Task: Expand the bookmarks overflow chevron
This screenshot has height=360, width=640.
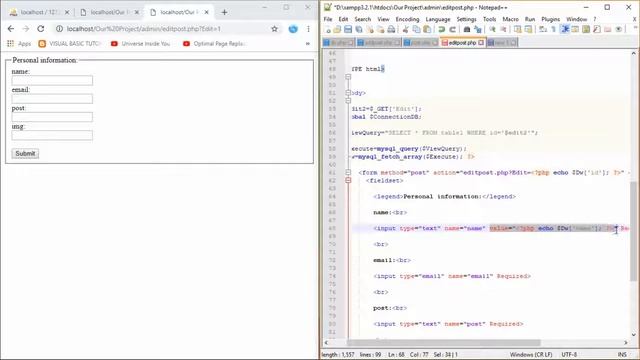Action: [x=308, y=44]
